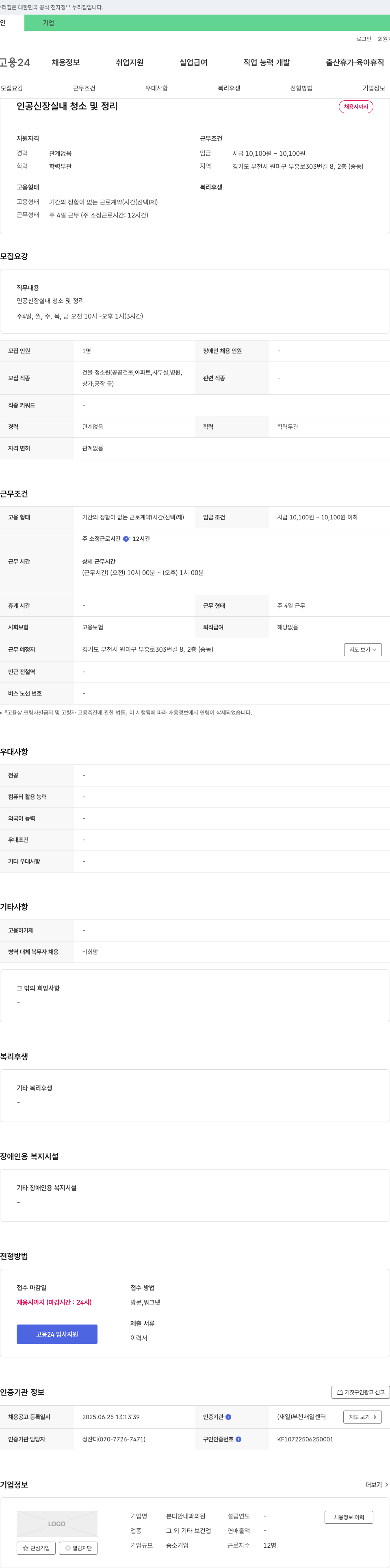Click the deadline text 채용시까지 (마감시간 : 24시)
The width and height of the screenshot is (390, 1568).
[x=54, y=1302]
